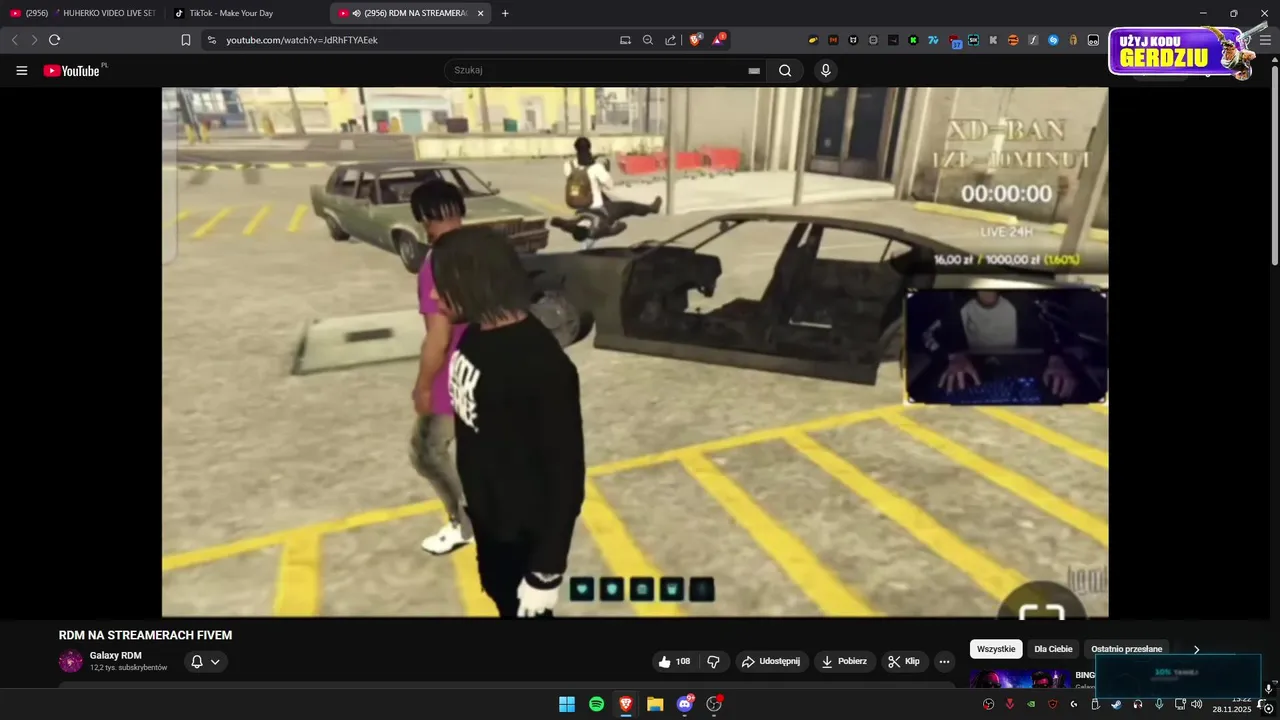This screenshot has height=720, width=1280.
Task: Open the Brave Rewards triangle icon
Action: pyautogui.click(x=718, y=40)
